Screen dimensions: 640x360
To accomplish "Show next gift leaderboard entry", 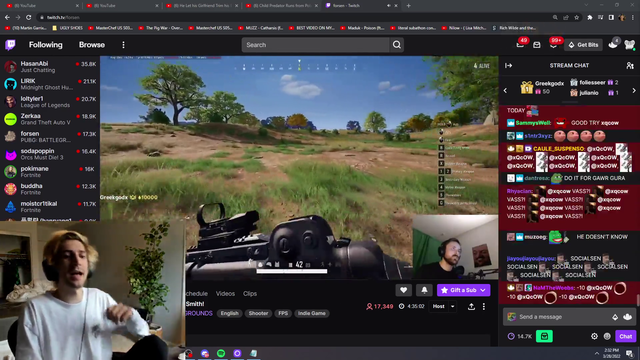I will (634, 91).
